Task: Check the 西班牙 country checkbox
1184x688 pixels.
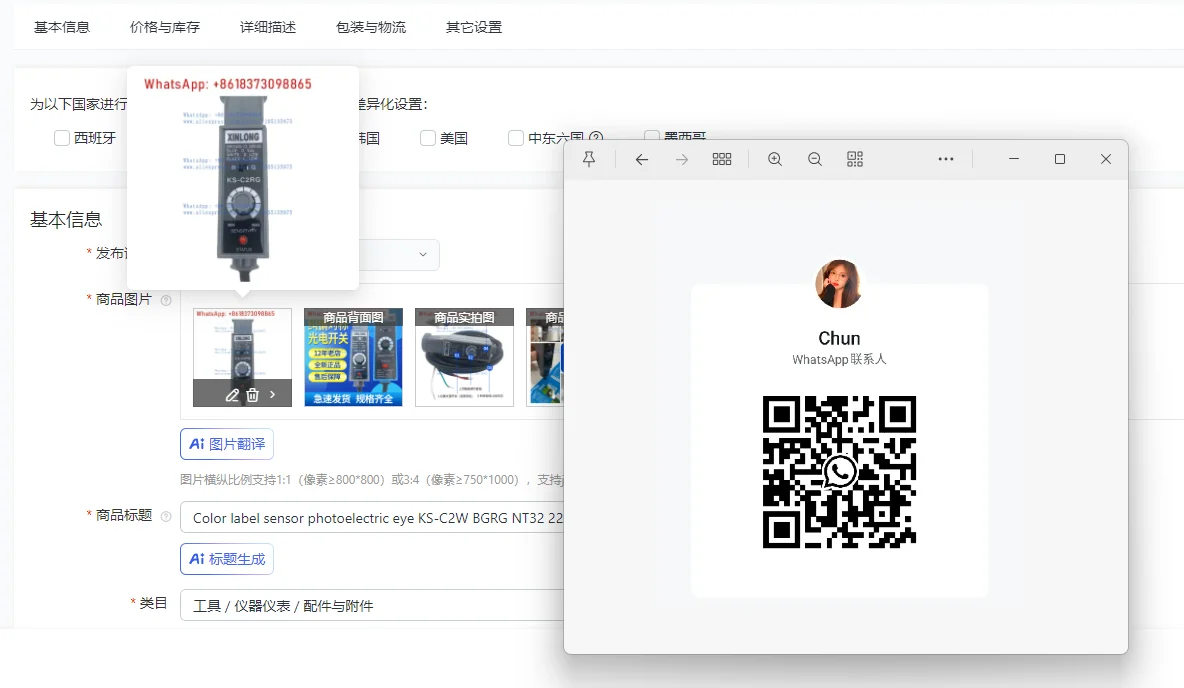Action: (x=61, y=138)
